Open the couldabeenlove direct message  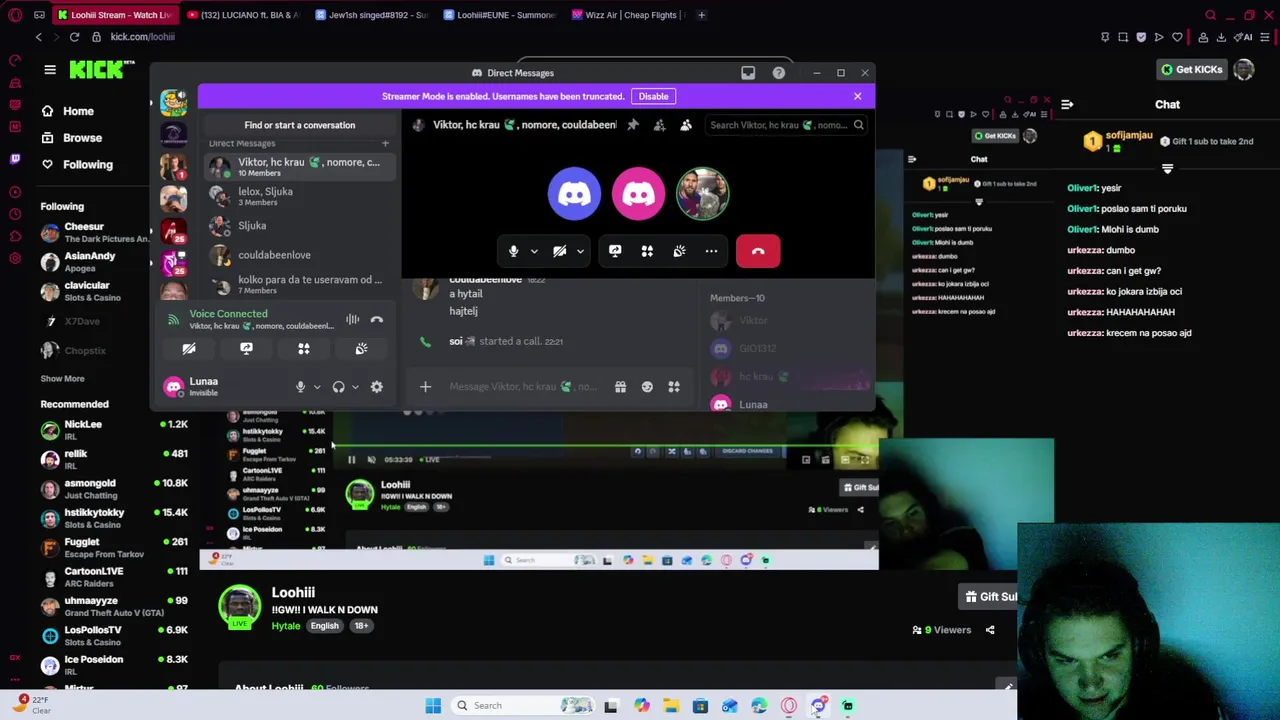(300, 255)
